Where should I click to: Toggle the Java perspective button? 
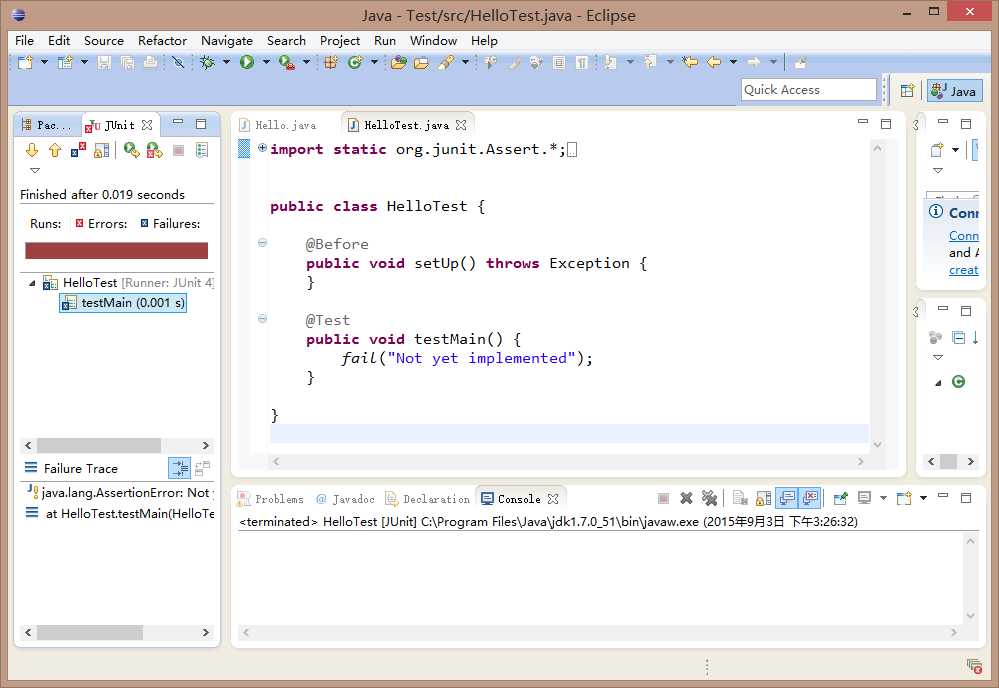click(954, 90)
